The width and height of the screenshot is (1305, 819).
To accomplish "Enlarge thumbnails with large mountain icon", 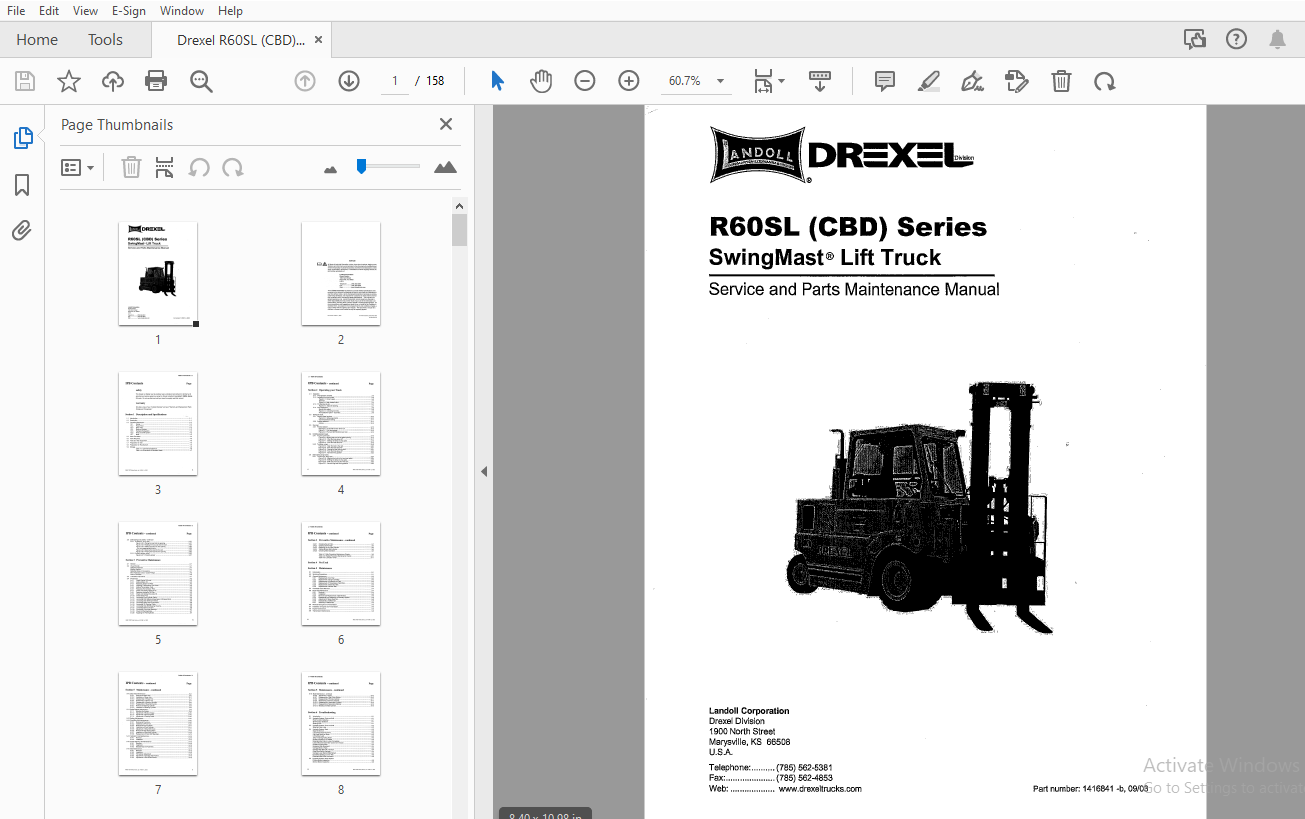I will tap(446, 167).
